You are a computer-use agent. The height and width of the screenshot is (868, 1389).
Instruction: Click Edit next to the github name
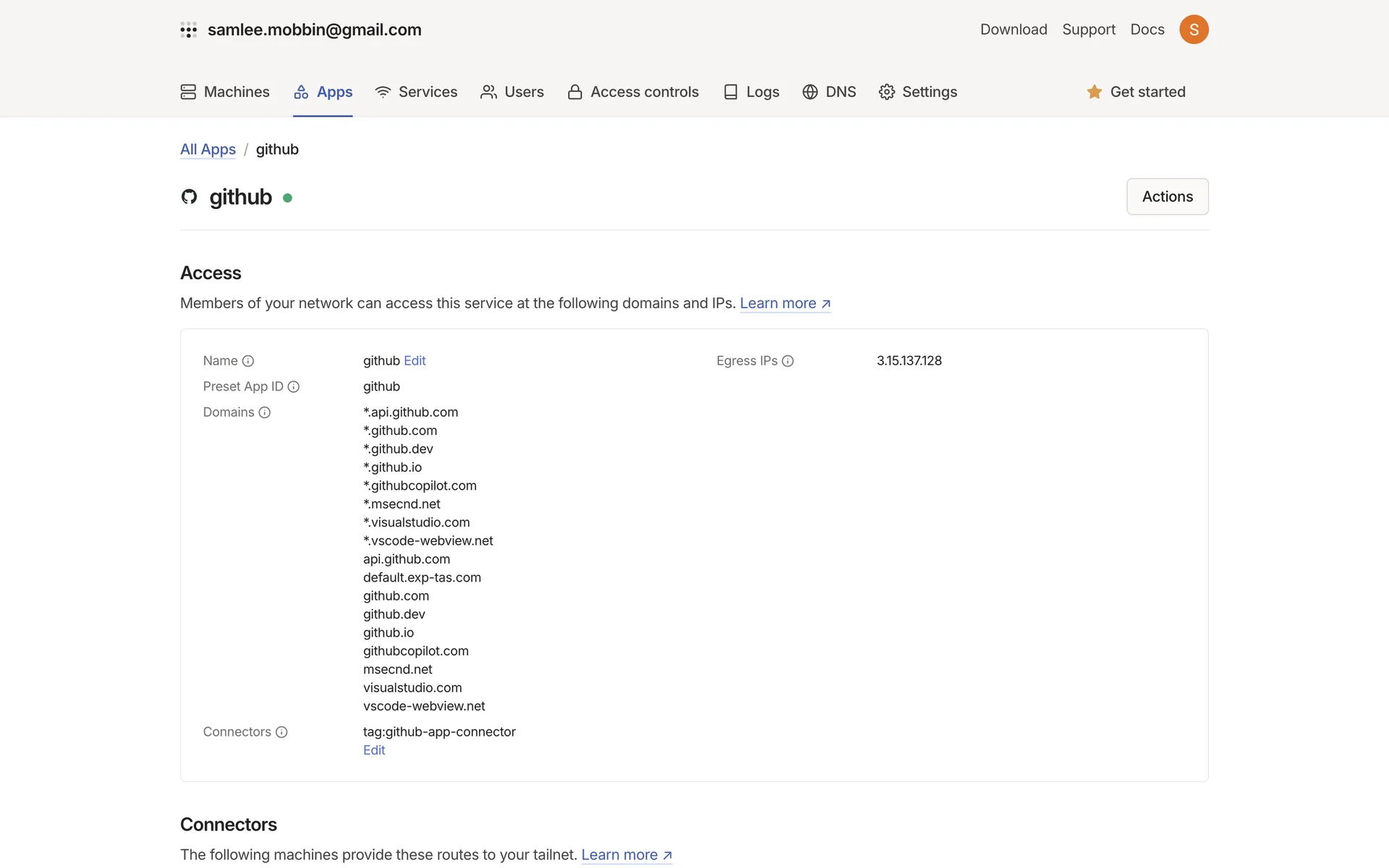point(415,361)
